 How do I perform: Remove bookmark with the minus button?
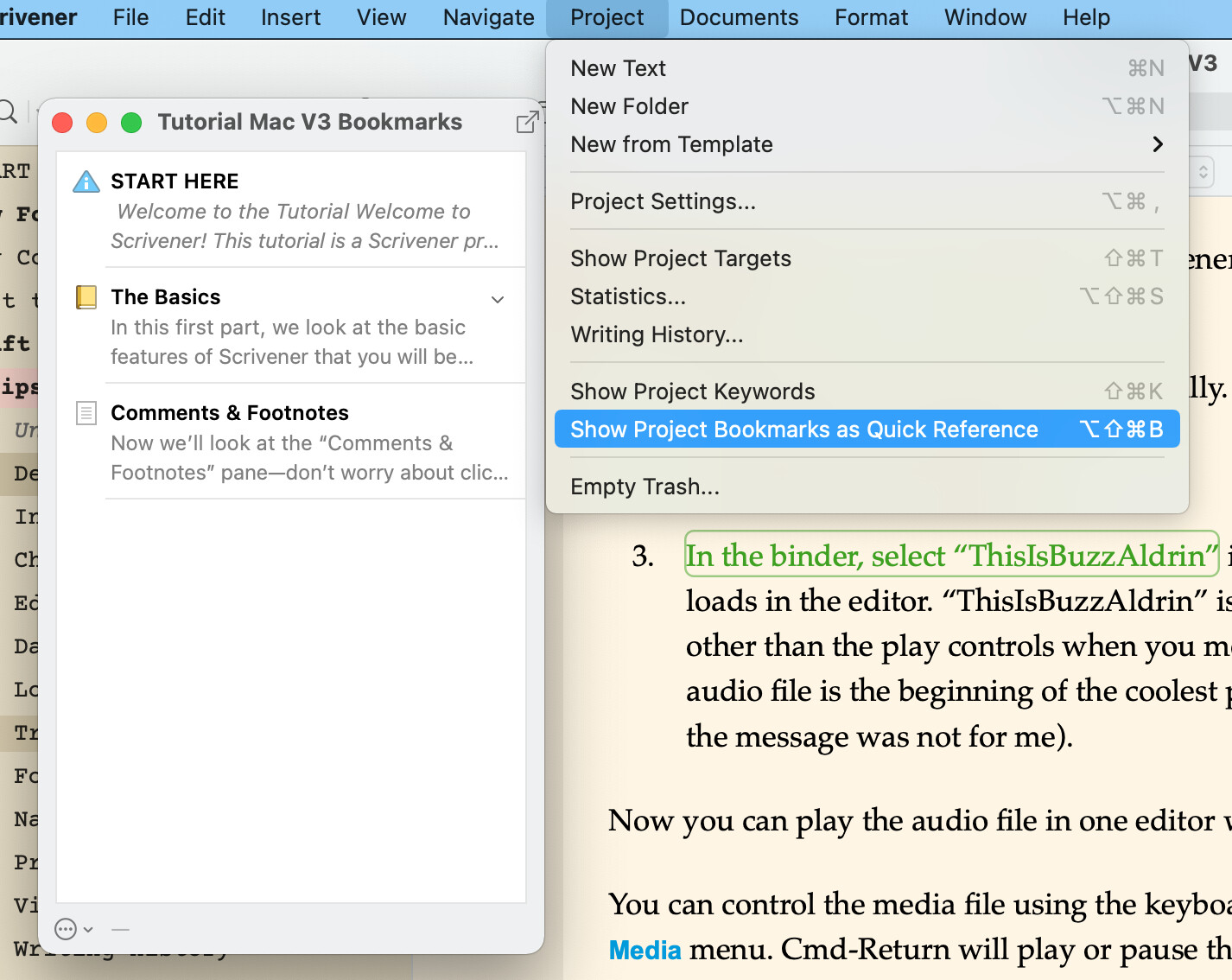(x=120, y=929)
